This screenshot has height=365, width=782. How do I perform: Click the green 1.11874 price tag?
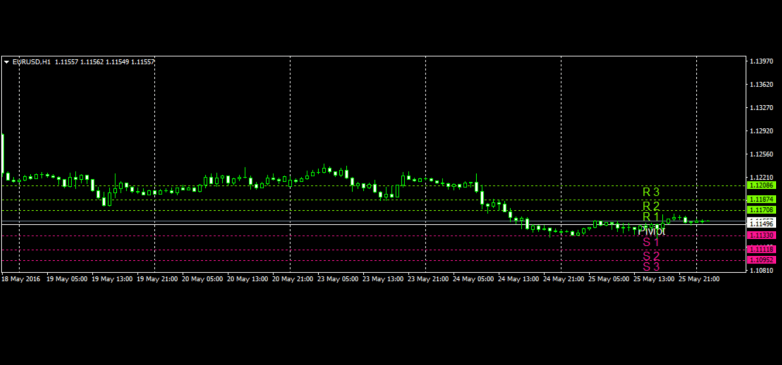(762, 199)
